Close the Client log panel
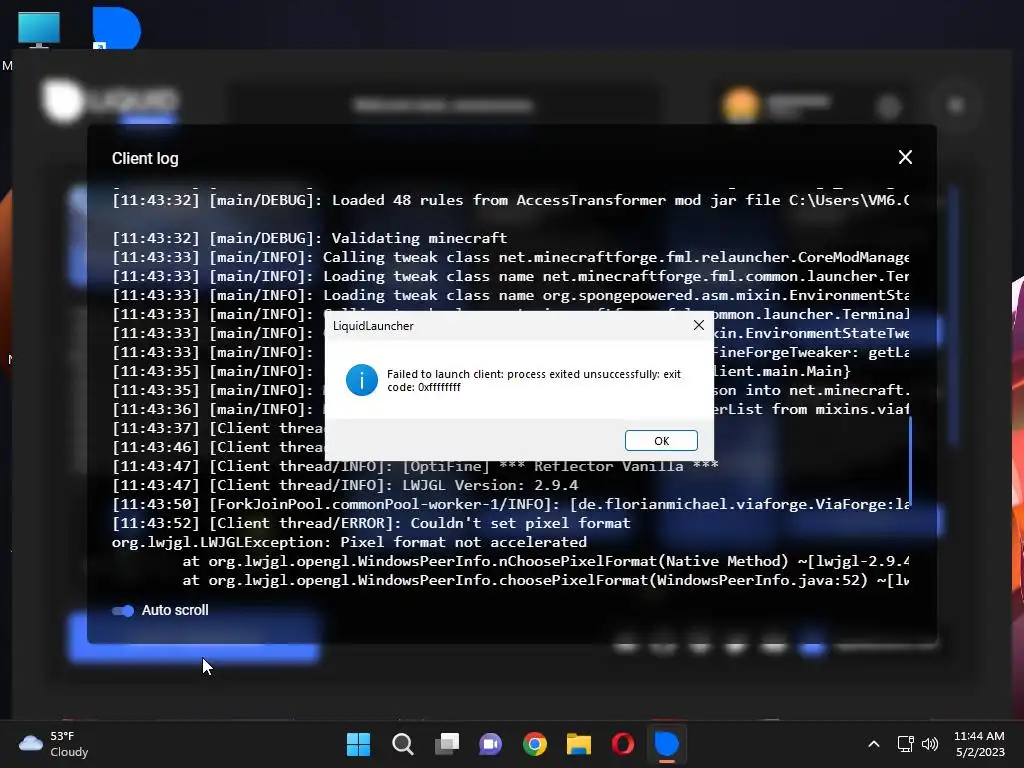 (x=905, y=157)
